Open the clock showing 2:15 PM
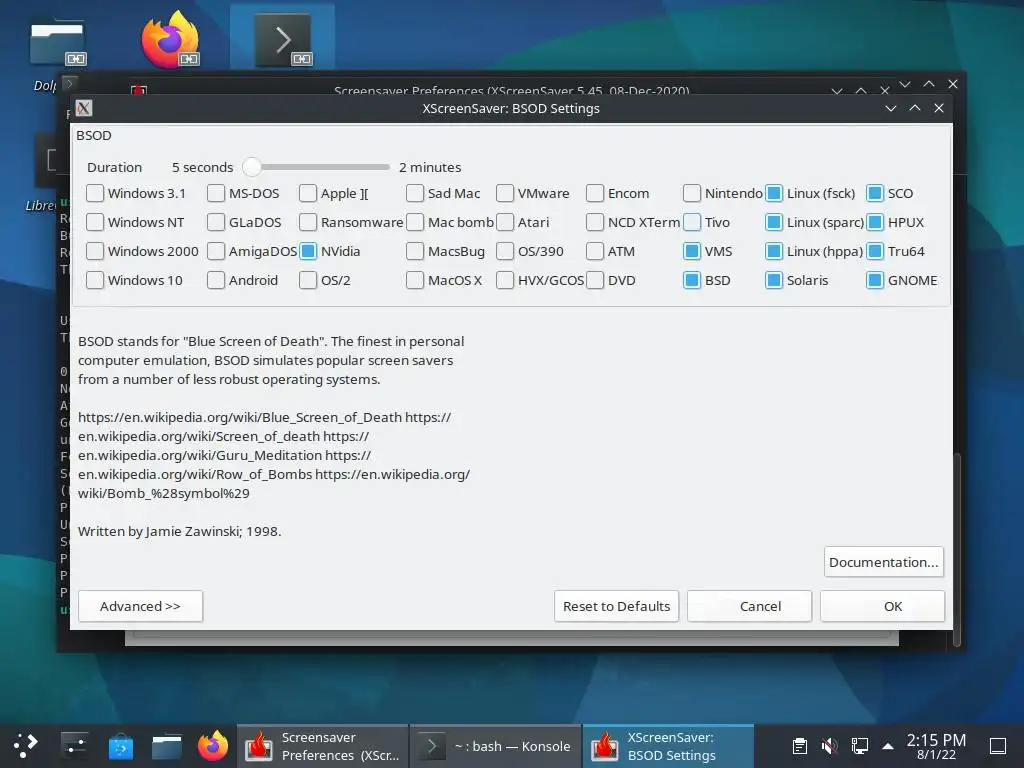Image resolution: width=1024 pixels, height=768 pixels. click(936, 746)
